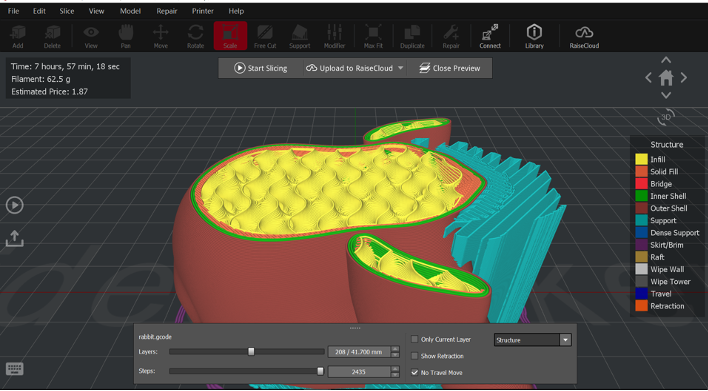The image size is (708, 391).
Task: Expand Upload to RaiseCloud dropdown arrow
Action: (401, 68)
